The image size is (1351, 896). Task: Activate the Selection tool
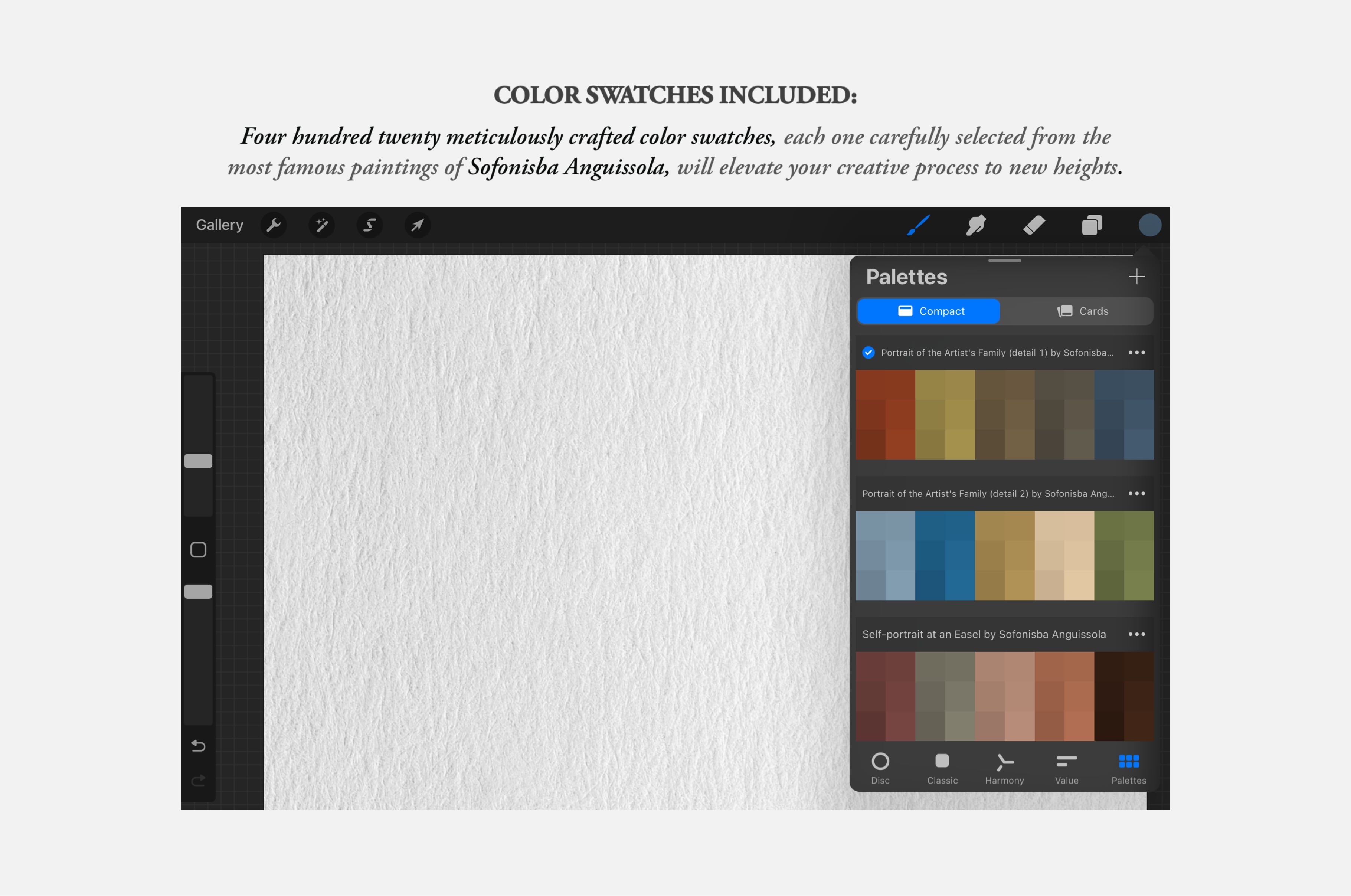point(369,225)
